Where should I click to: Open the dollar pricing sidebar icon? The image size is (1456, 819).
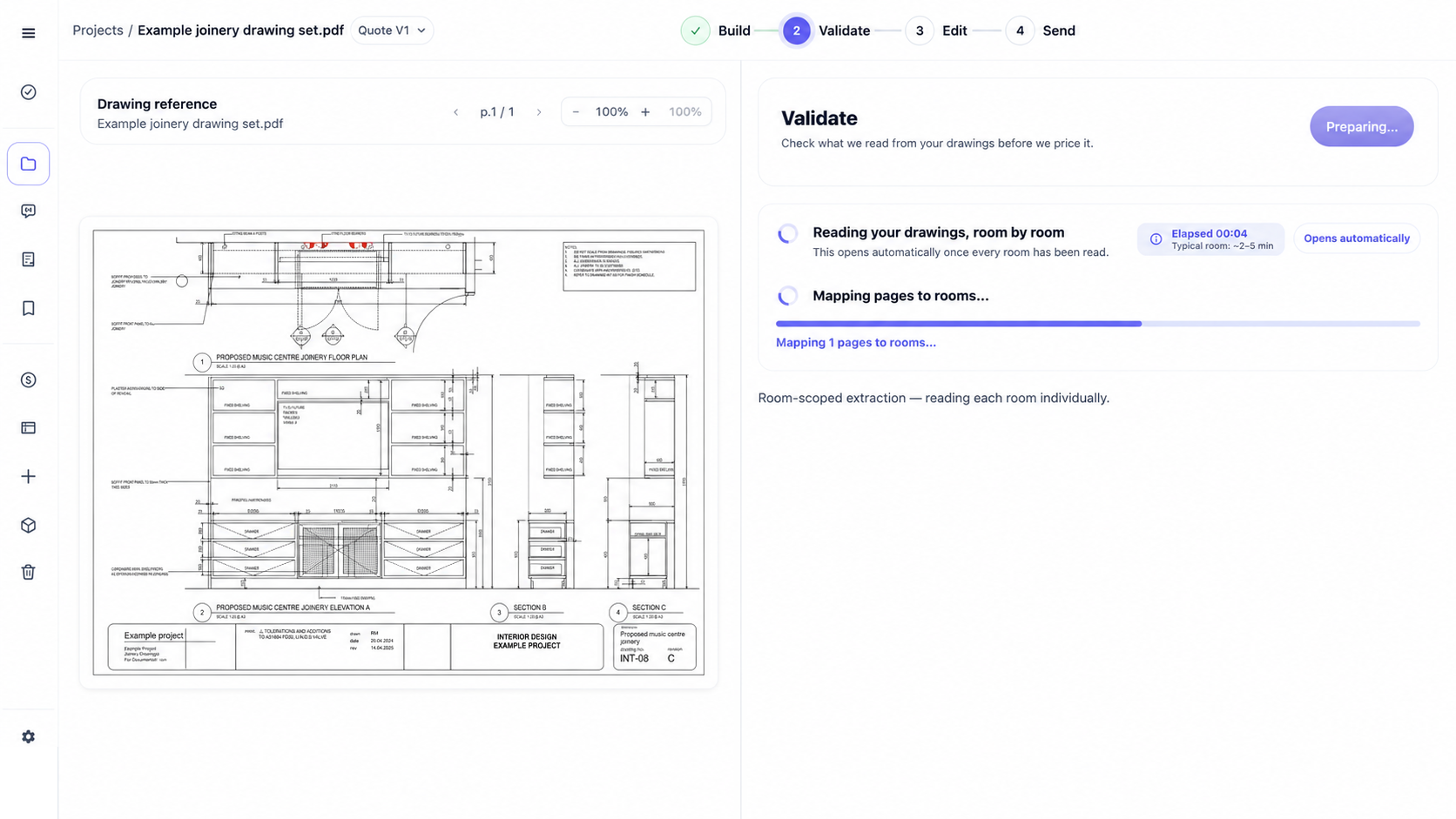tap(29, 379)
